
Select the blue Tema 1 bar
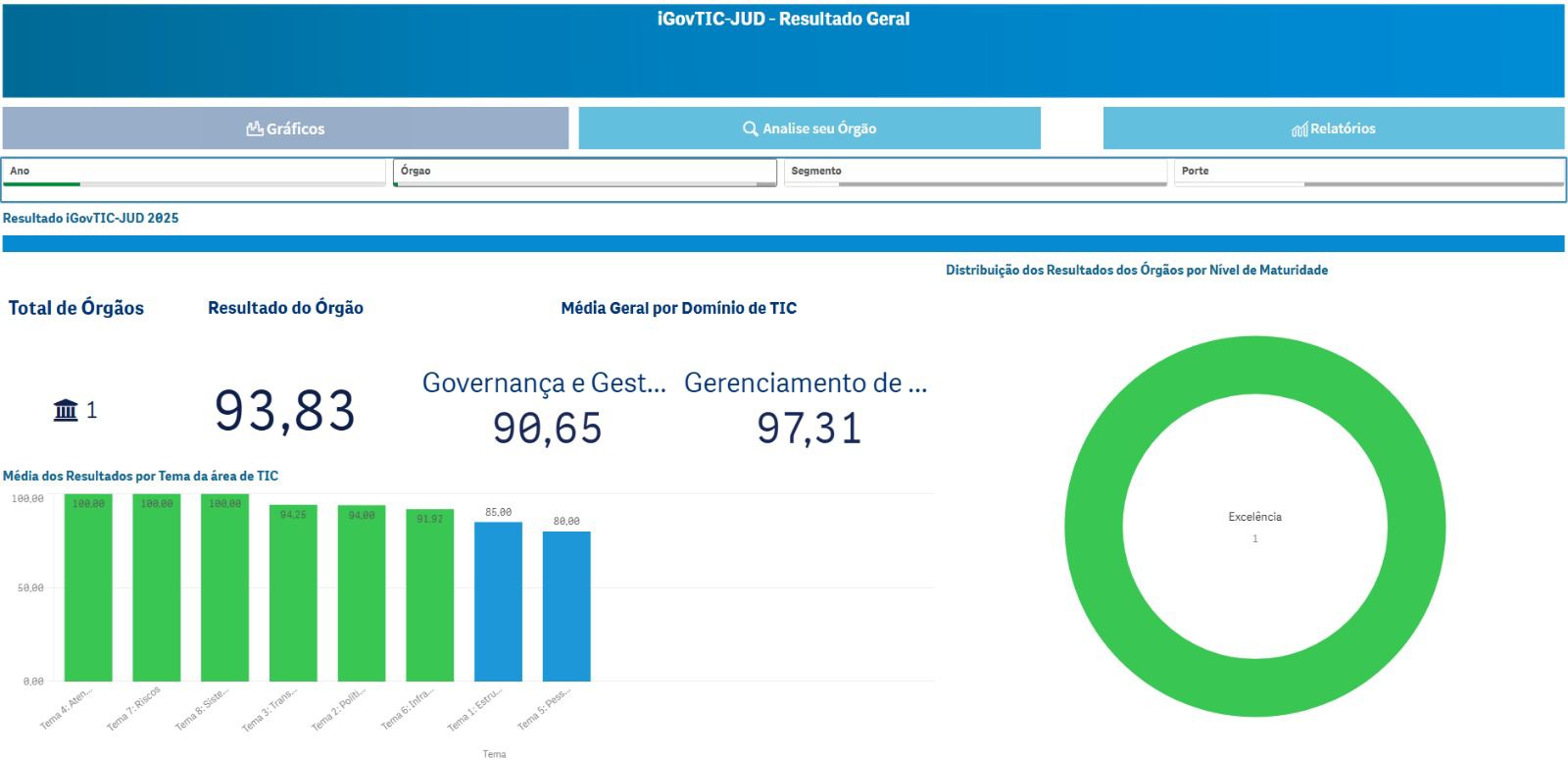(498, 601)
